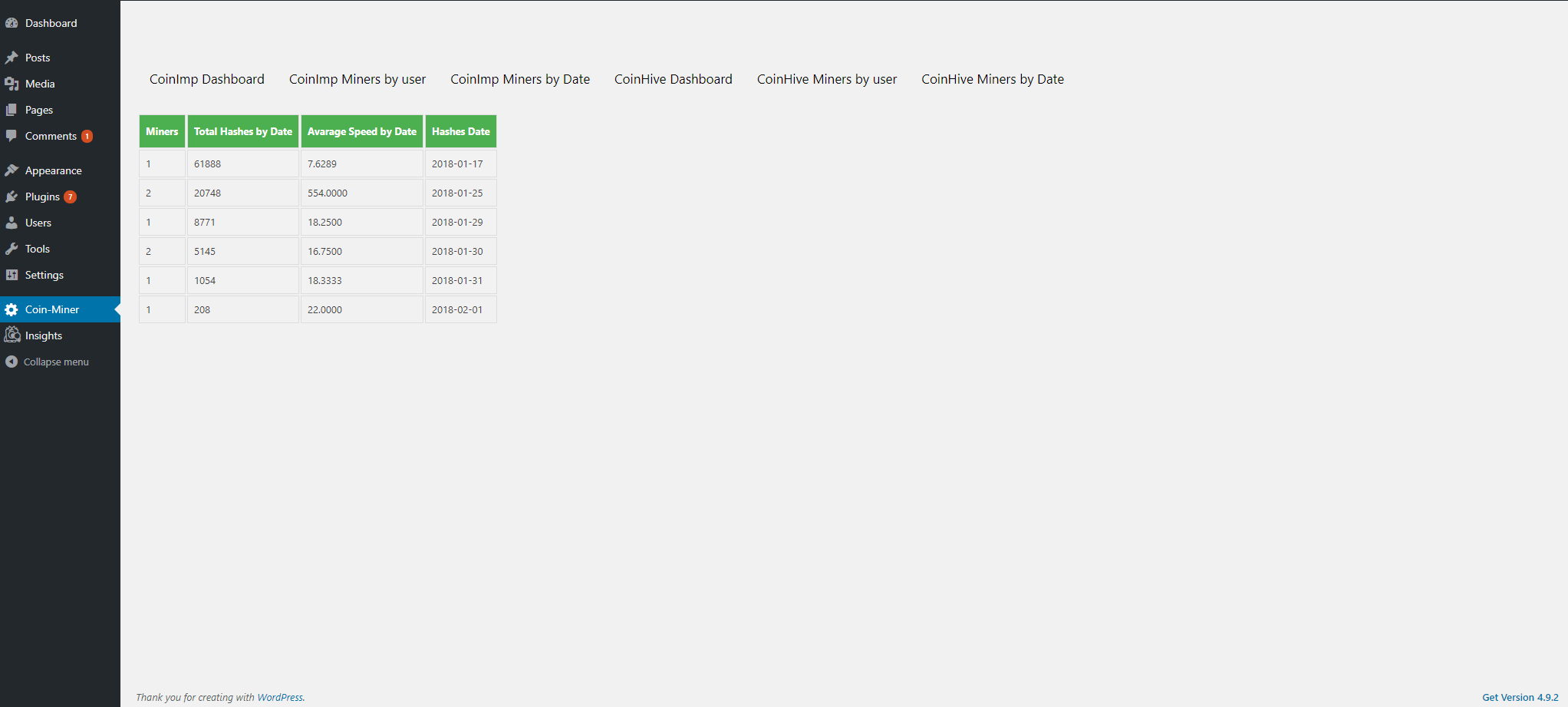Click the Hashes Date column header

pos(461,131)
